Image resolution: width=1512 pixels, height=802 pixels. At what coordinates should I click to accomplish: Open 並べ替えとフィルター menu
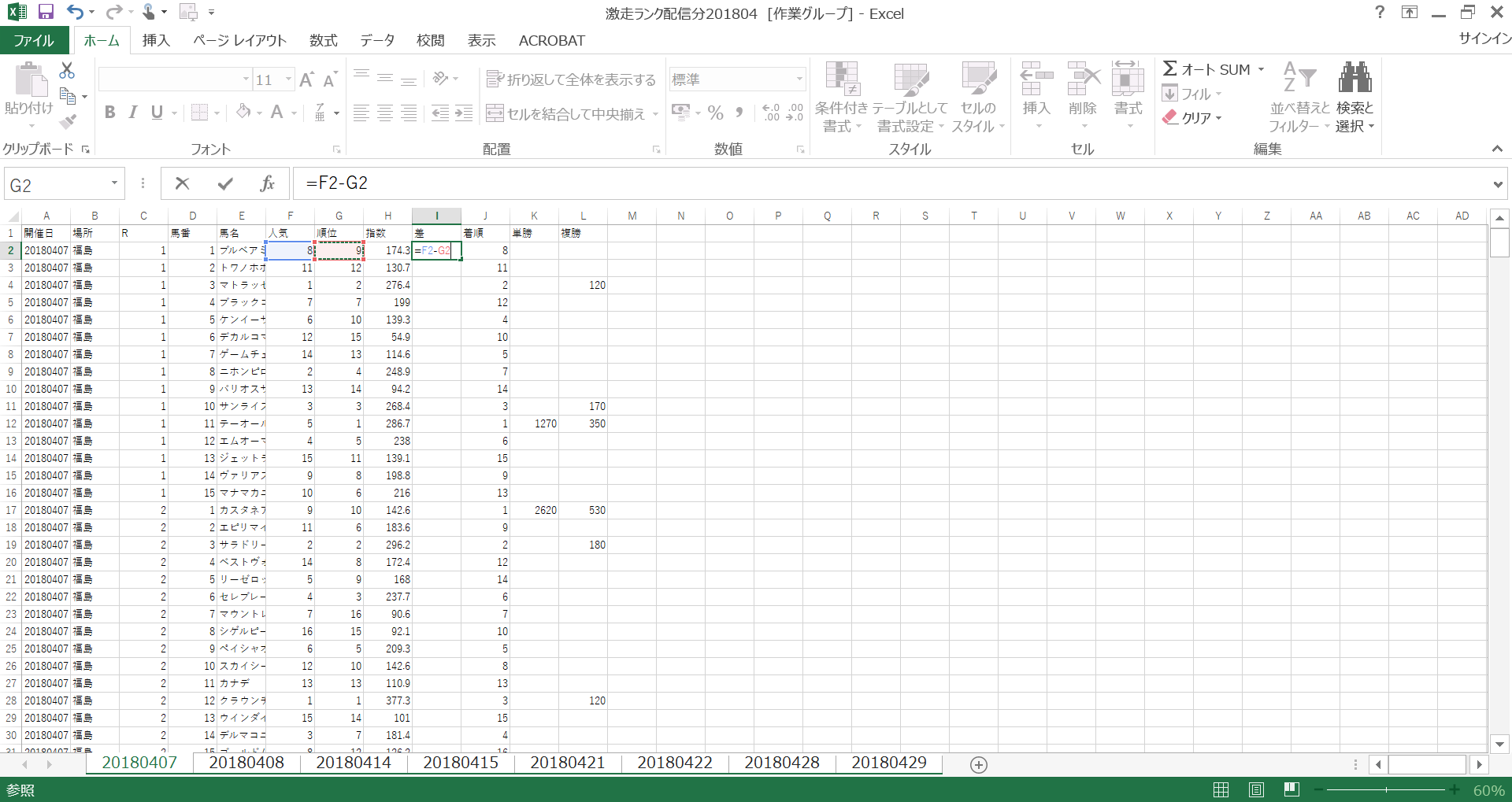[1299, 97]
